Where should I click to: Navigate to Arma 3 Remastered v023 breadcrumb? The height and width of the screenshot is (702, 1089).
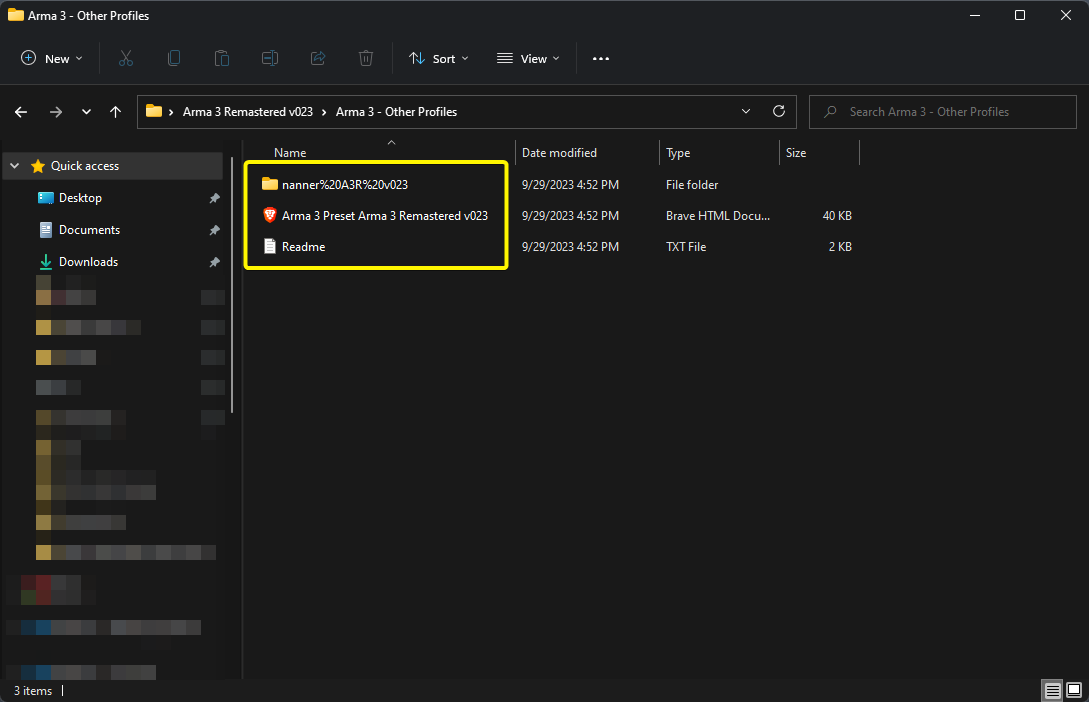pos(248,112)
